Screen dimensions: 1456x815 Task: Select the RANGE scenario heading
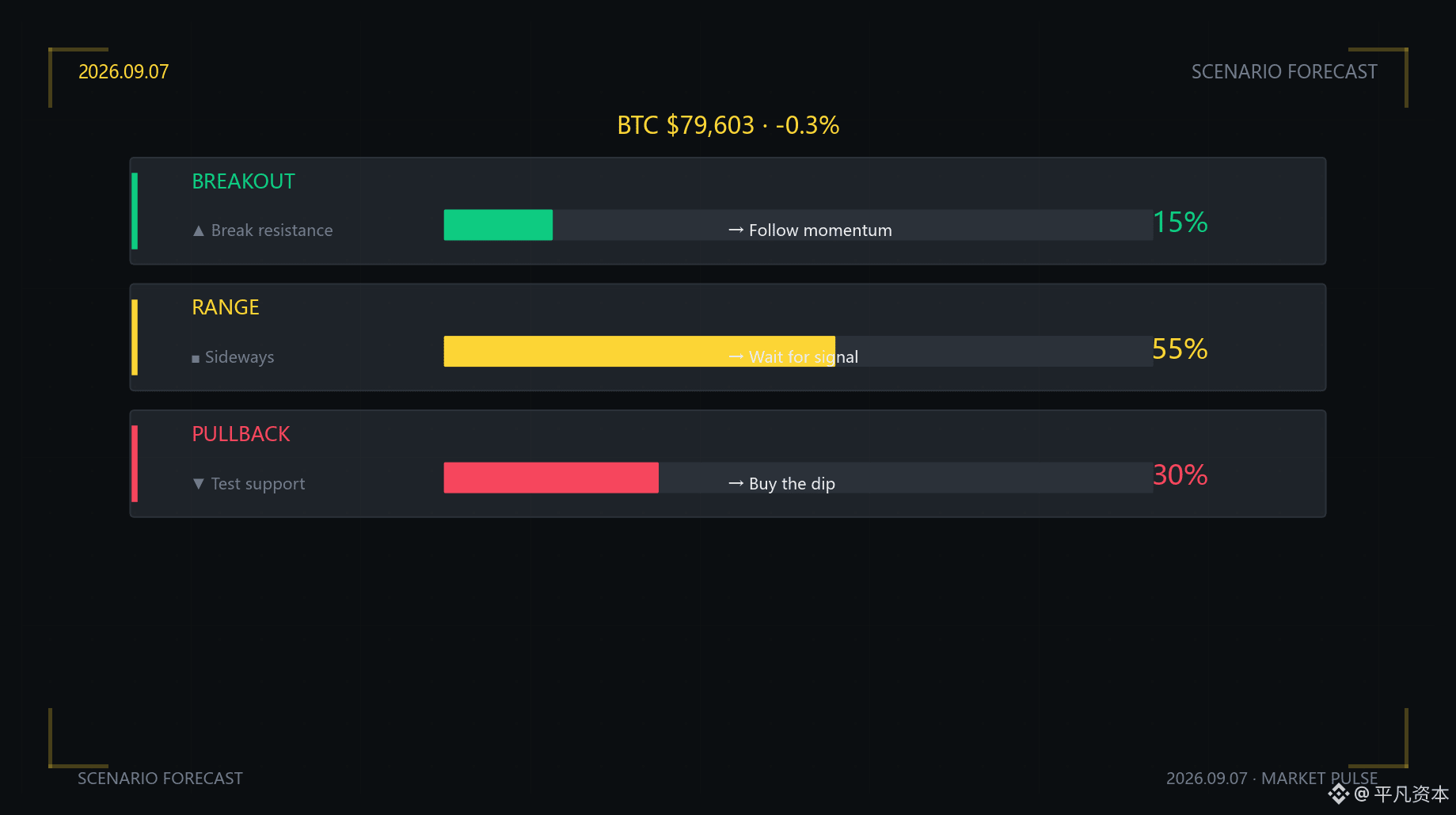(x=226, y=307)
